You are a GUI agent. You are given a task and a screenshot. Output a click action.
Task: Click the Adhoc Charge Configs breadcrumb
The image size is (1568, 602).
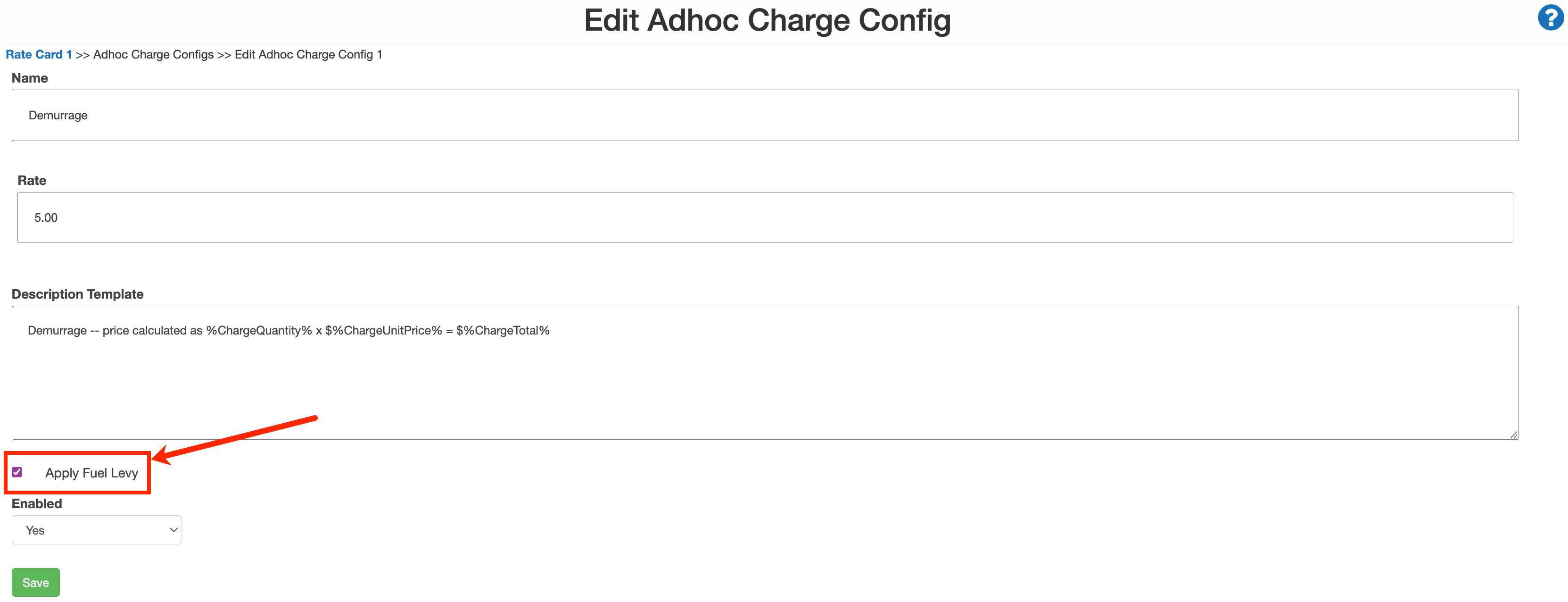pyautogui.click(x=153, y=54)
